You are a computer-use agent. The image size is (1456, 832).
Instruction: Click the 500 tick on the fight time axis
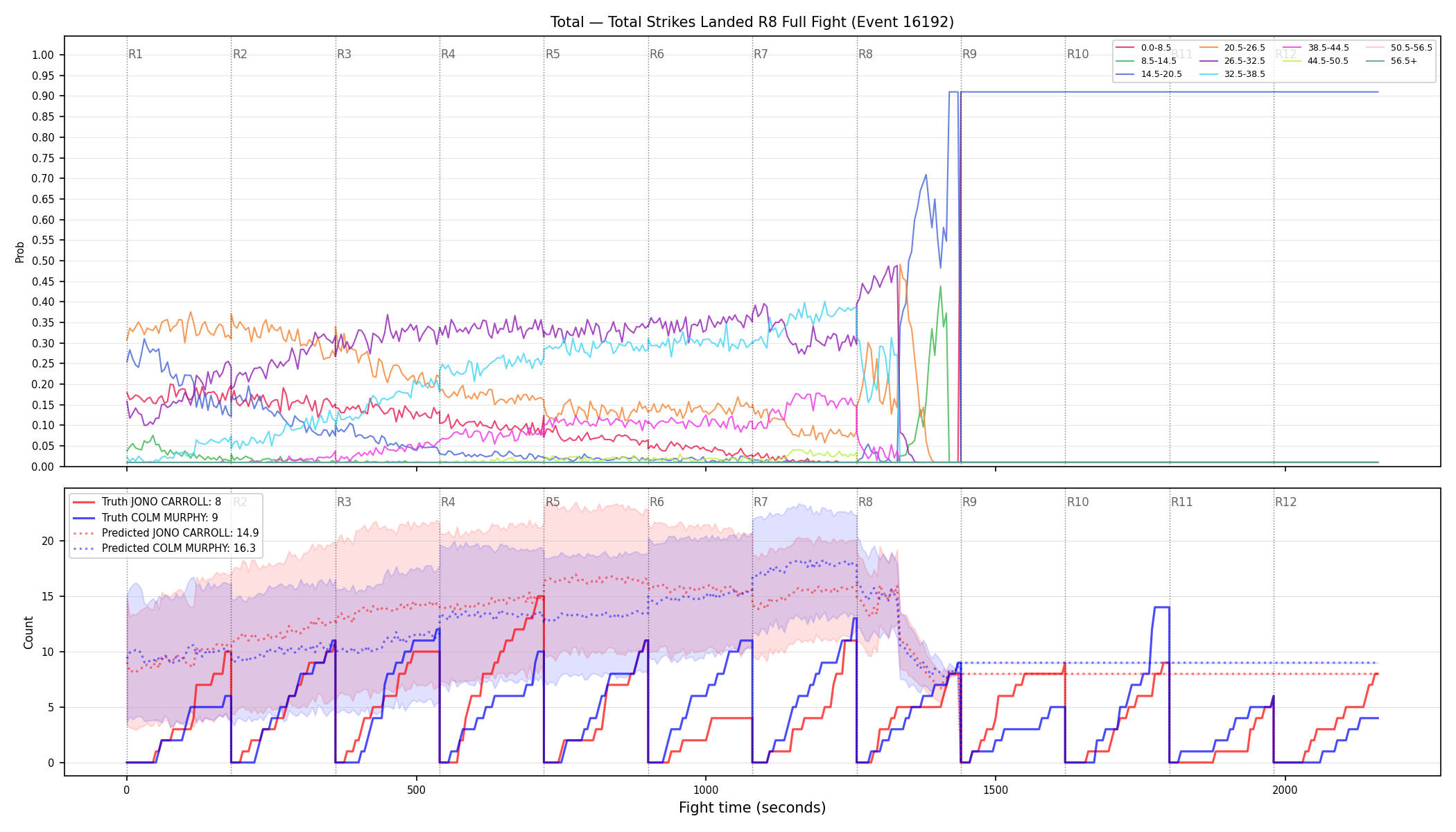point(416,790)
